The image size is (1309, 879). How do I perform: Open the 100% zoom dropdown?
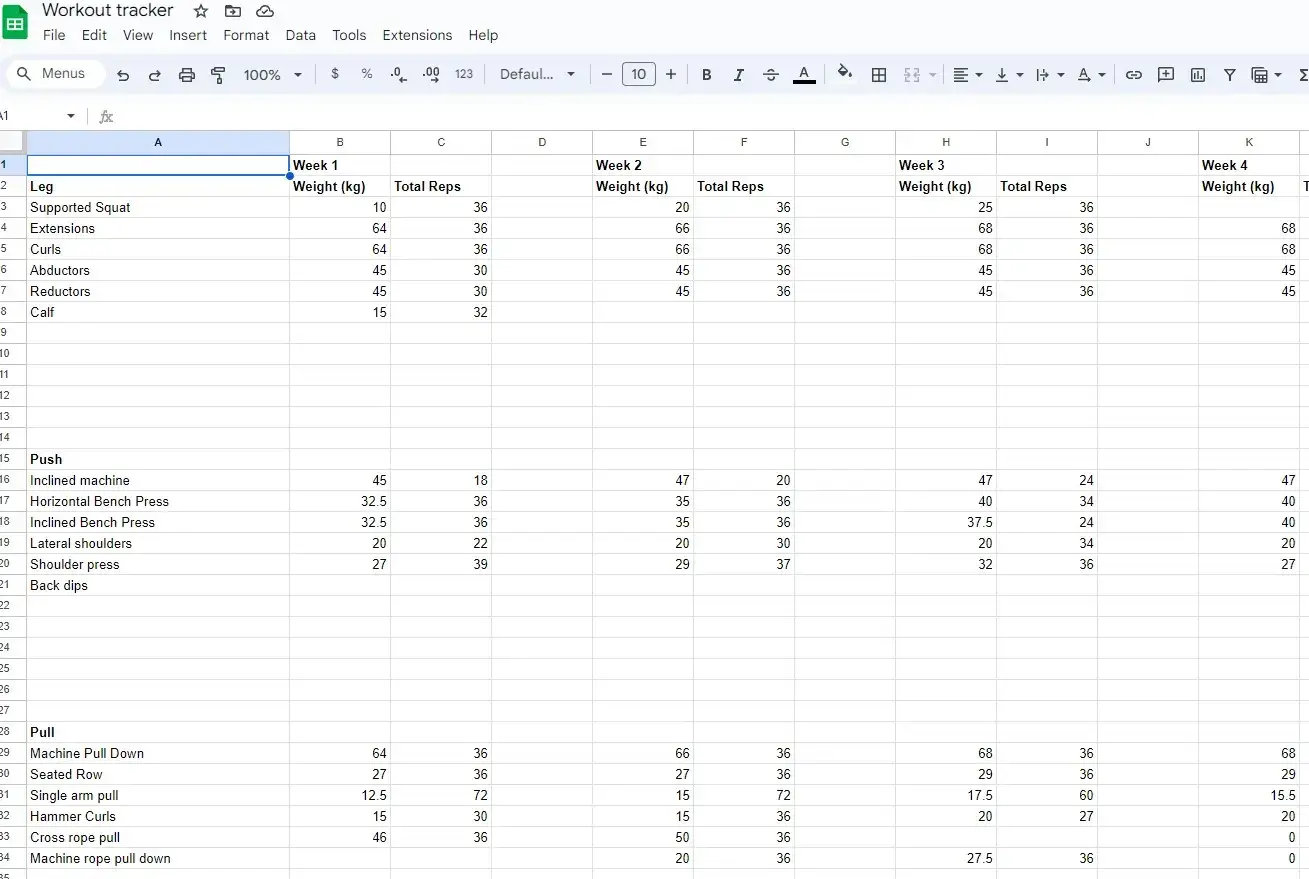(x=272, y=75)
